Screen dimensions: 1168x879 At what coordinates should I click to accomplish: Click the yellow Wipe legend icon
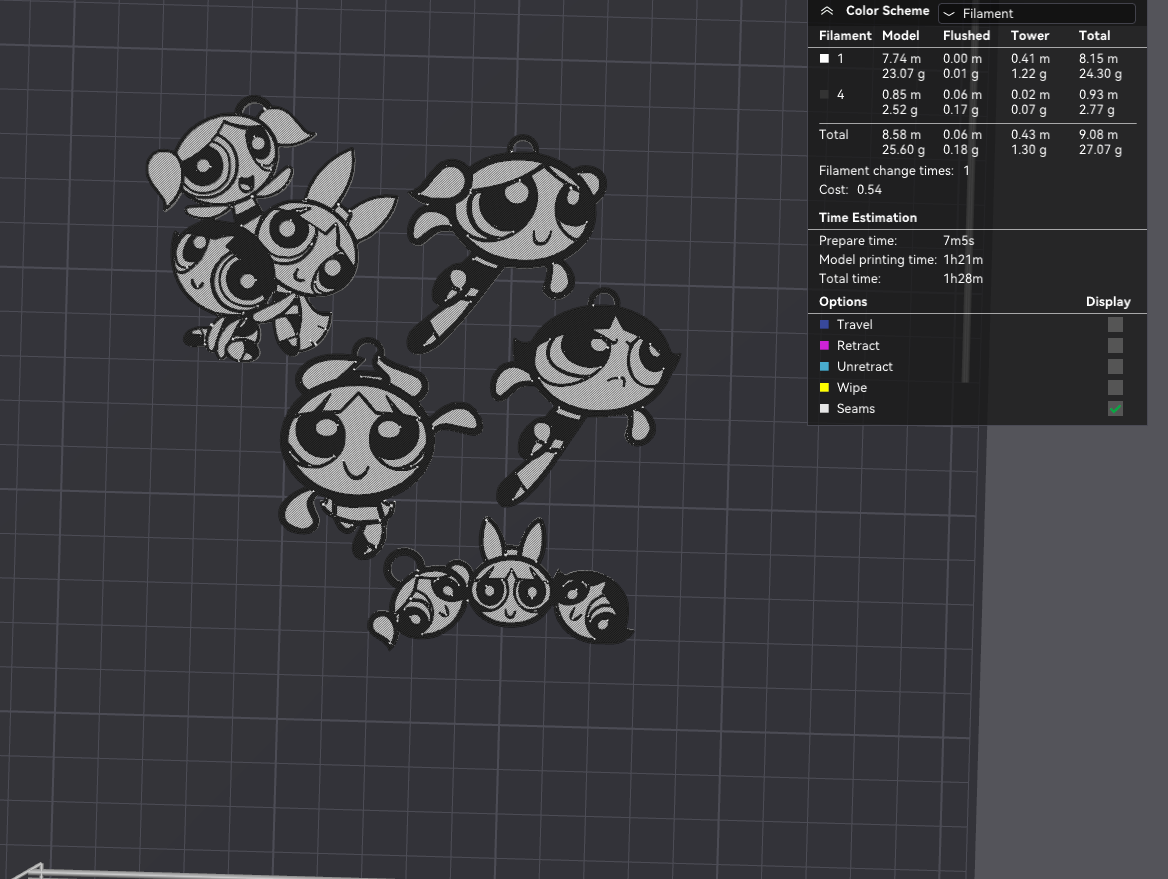coord(824,387)
